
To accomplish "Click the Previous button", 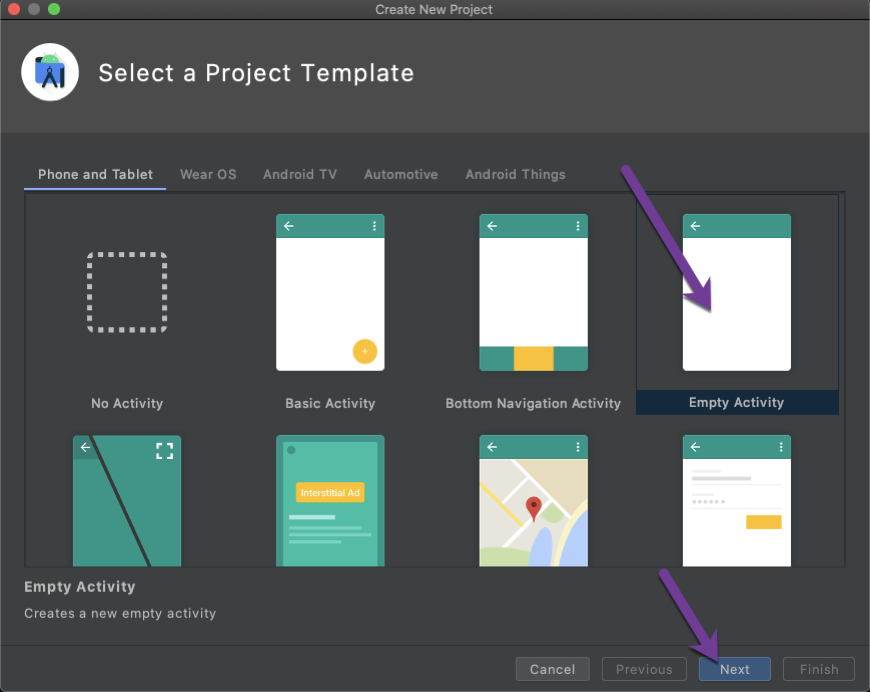I will tap(644, 669).
